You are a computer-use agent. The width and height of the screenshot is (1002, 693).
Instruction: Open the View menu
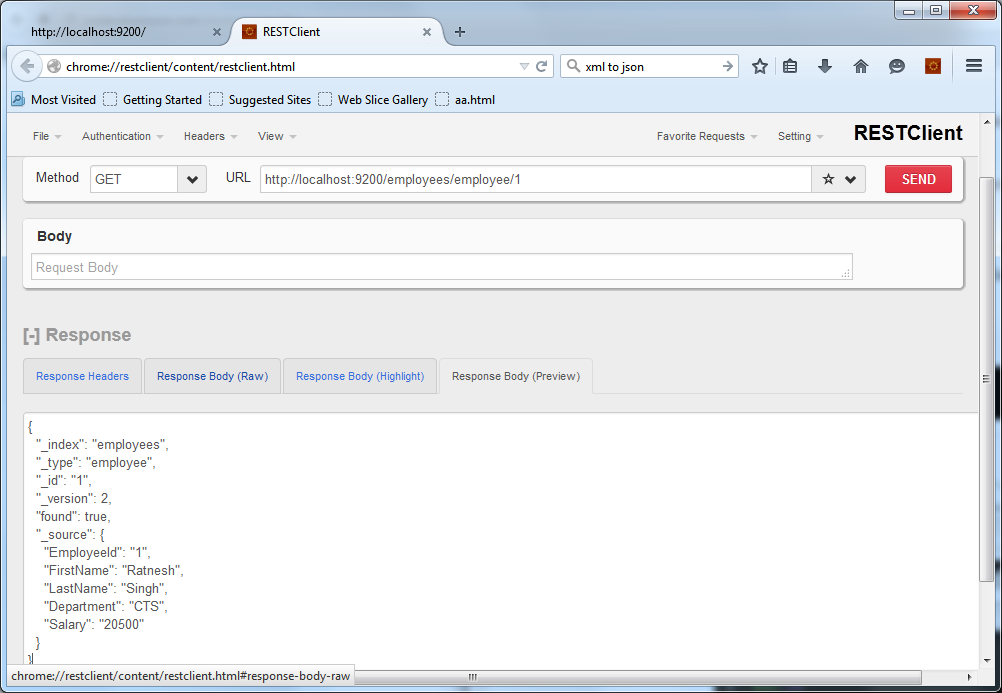pyautogui.click(x=277, y=136)
